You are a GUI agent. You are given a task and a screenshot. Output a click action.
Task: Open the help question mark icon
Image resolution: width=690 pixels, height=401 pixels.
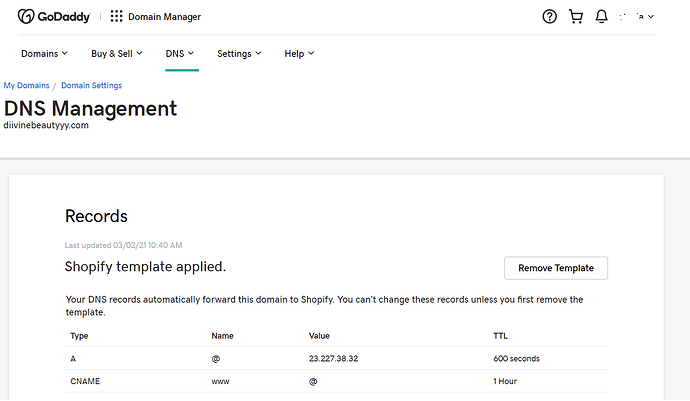point(549,16)
